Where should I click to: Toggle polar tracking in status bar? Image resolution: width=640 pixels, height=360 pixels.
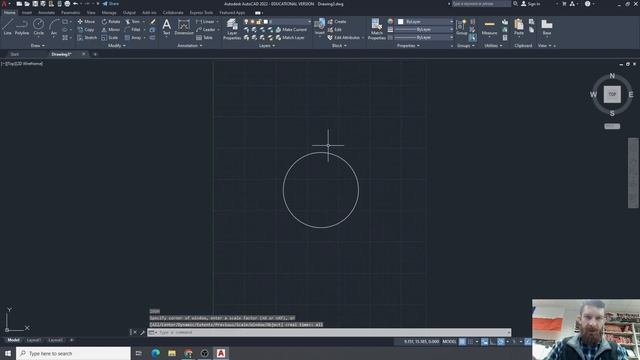501,342
